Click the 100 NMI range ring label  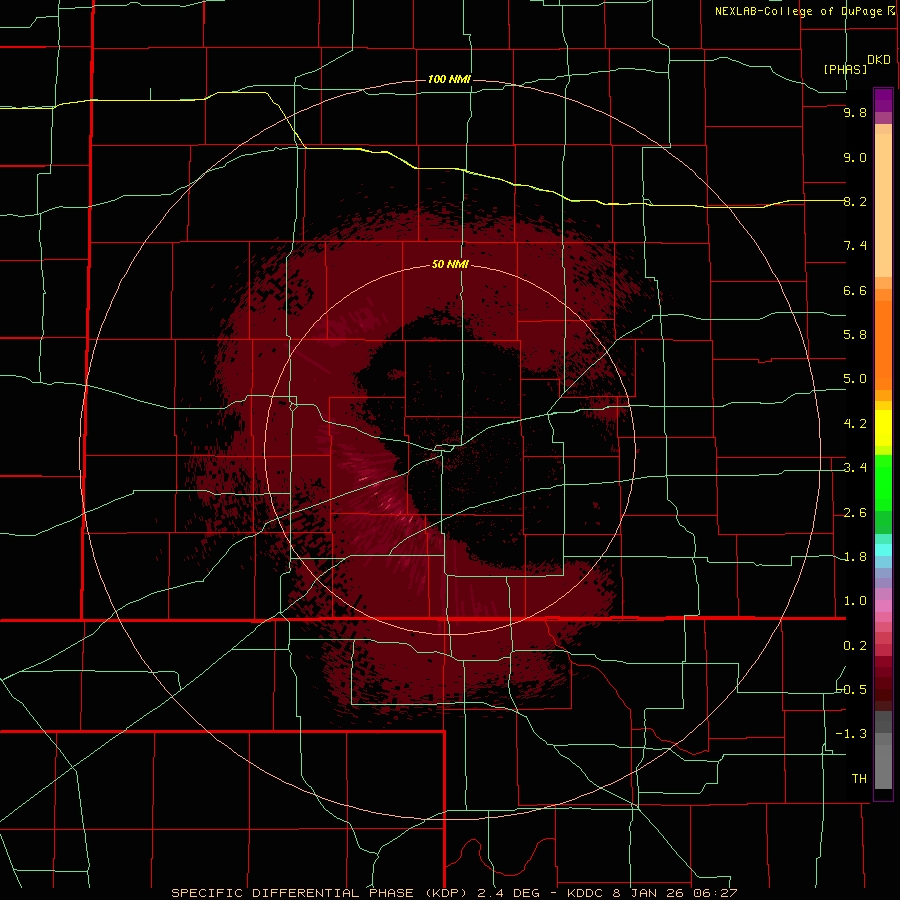tap(449, 79)
